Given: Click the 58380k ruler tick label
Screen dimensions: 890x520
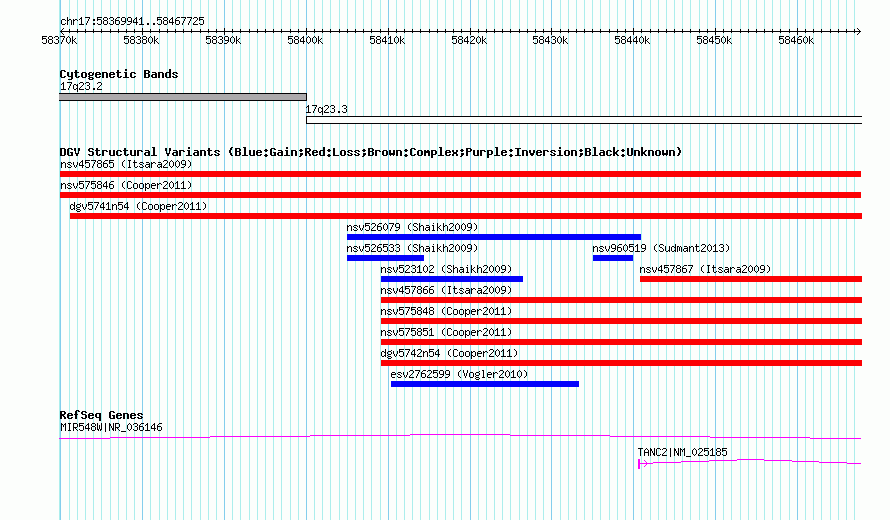Looking at the screenshot, I should (141, 40).
